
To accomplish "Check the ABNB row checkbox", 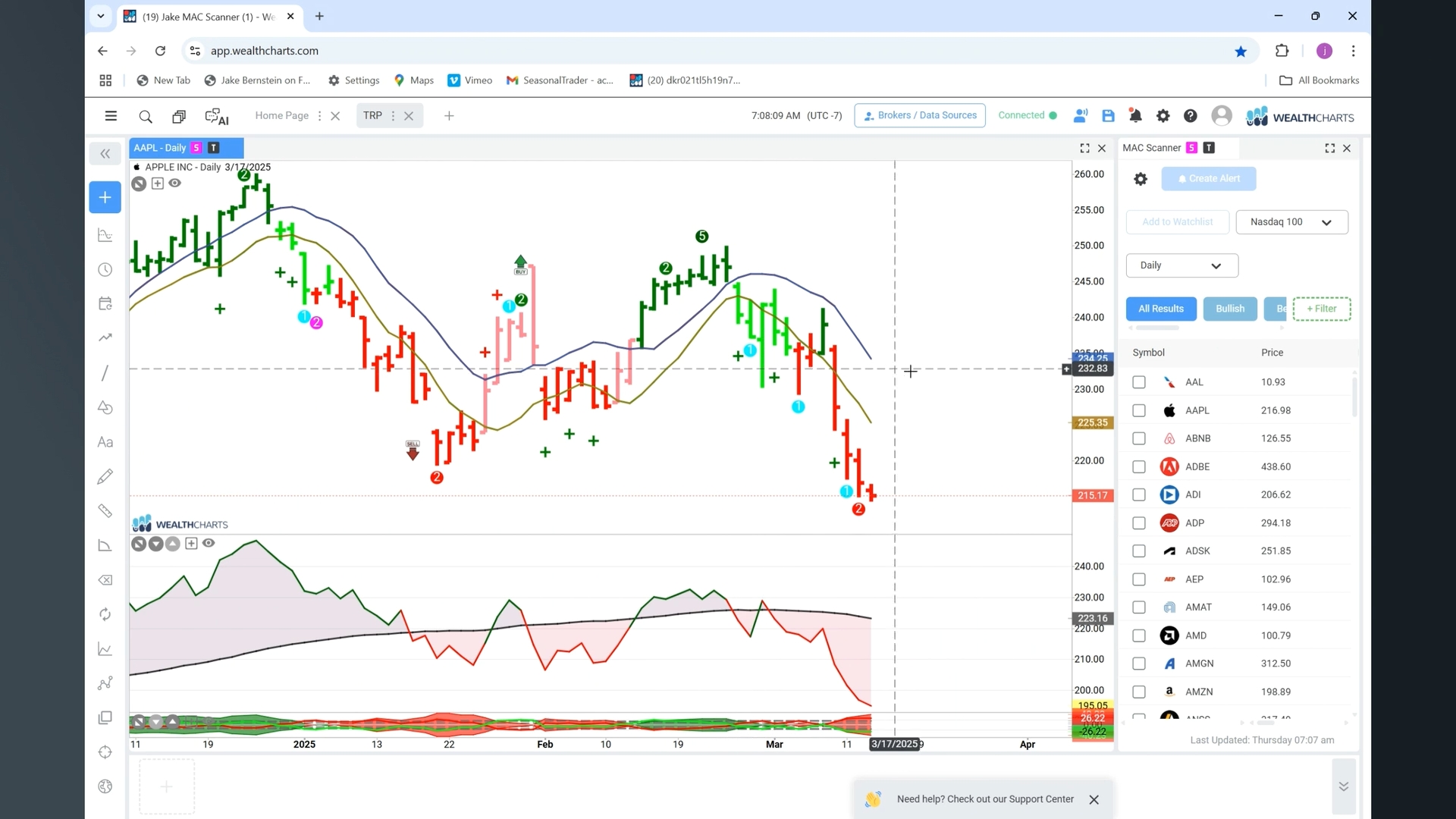I will coord(1138,438).
